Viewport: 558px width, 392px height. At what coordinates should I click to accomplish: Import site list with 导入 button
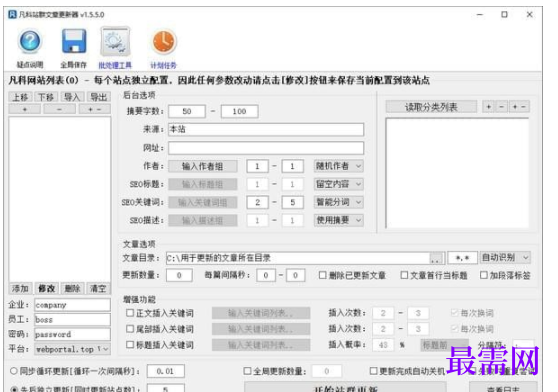click(72, 97)
